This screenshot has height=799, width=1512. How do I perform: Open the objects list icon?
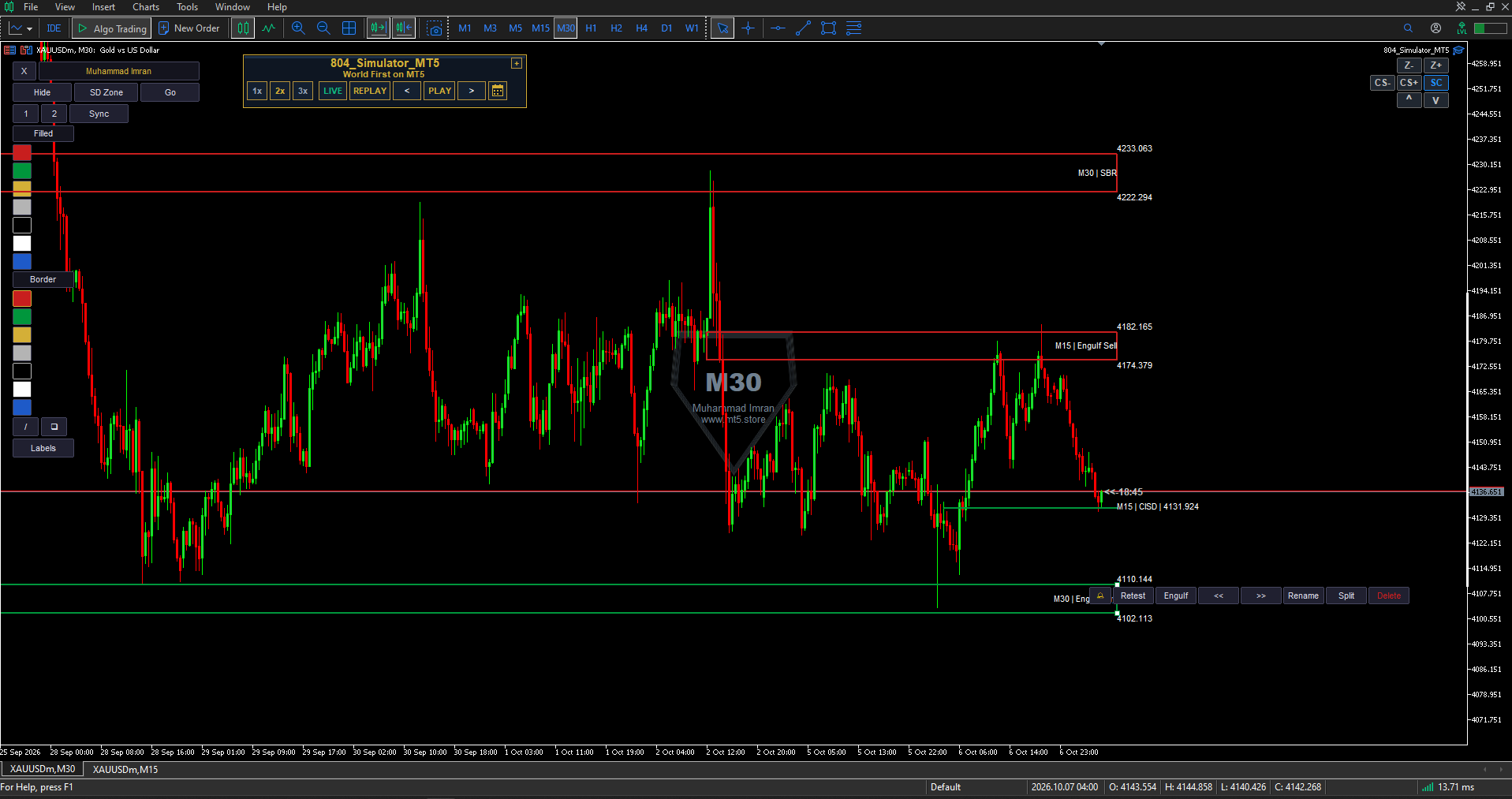tap(853, 28)
